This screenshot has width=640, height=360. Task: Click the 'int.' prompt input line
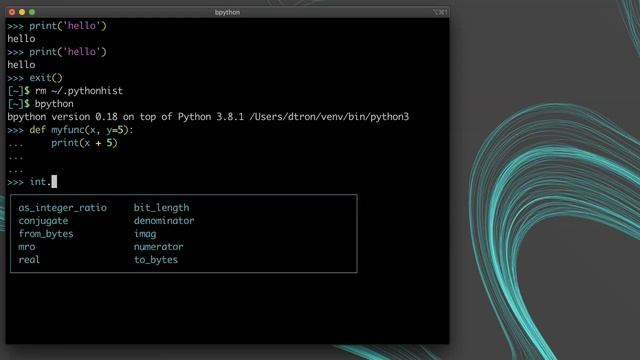(32, 182)
